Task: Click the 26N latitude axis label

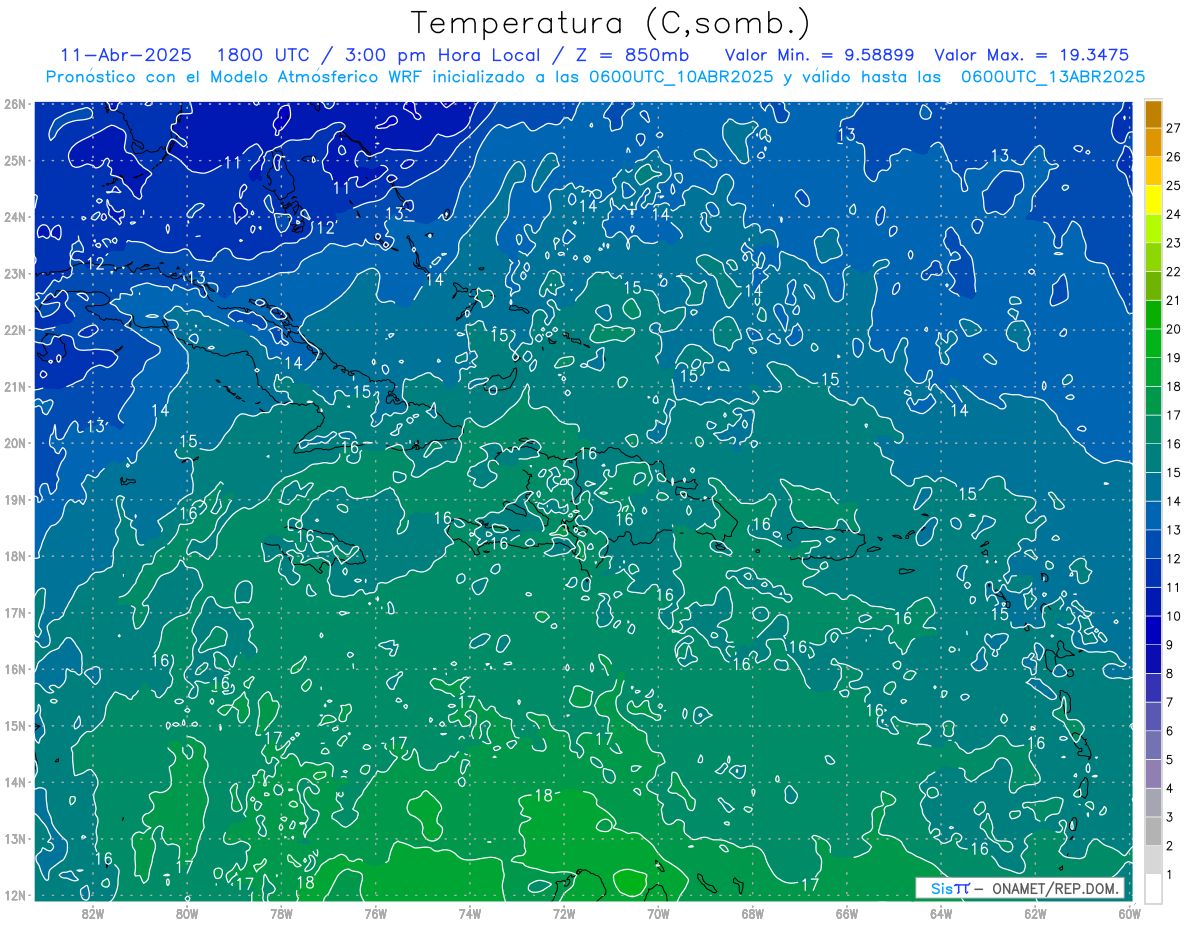Action: tap(15, 104)
